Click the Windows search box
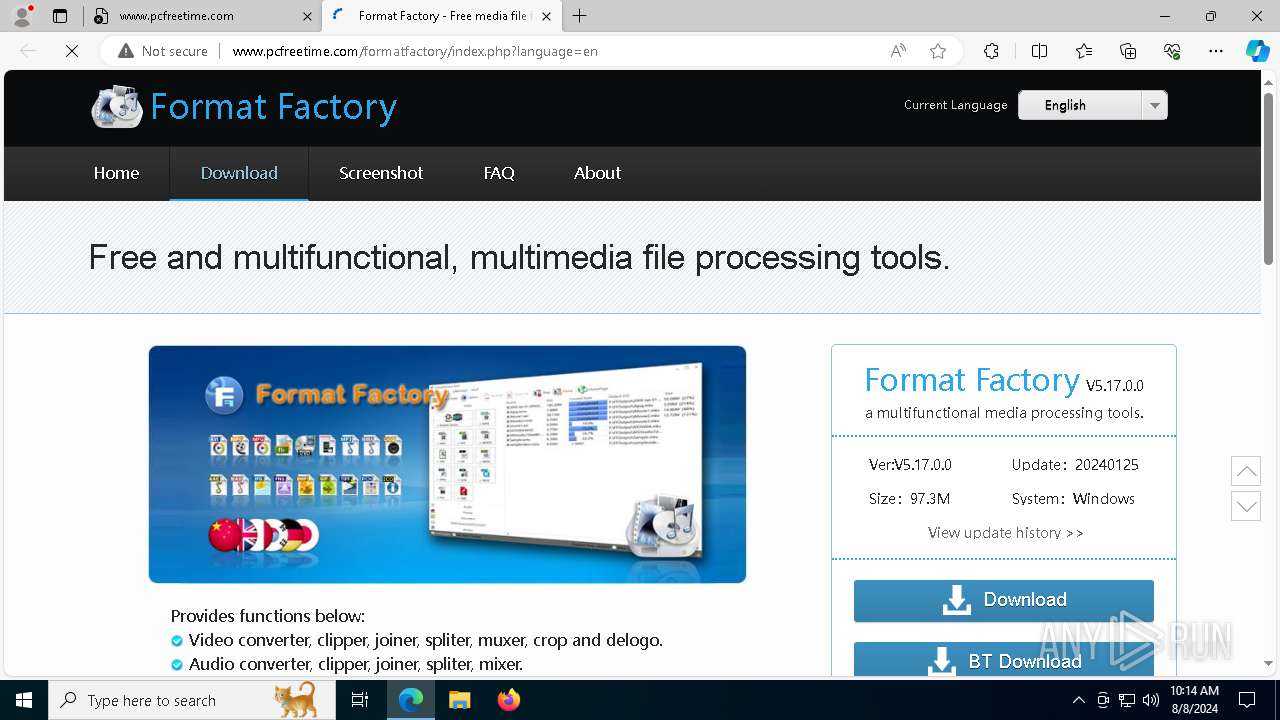The height and width of the screenshot is (720, 1280). point(192,700)
